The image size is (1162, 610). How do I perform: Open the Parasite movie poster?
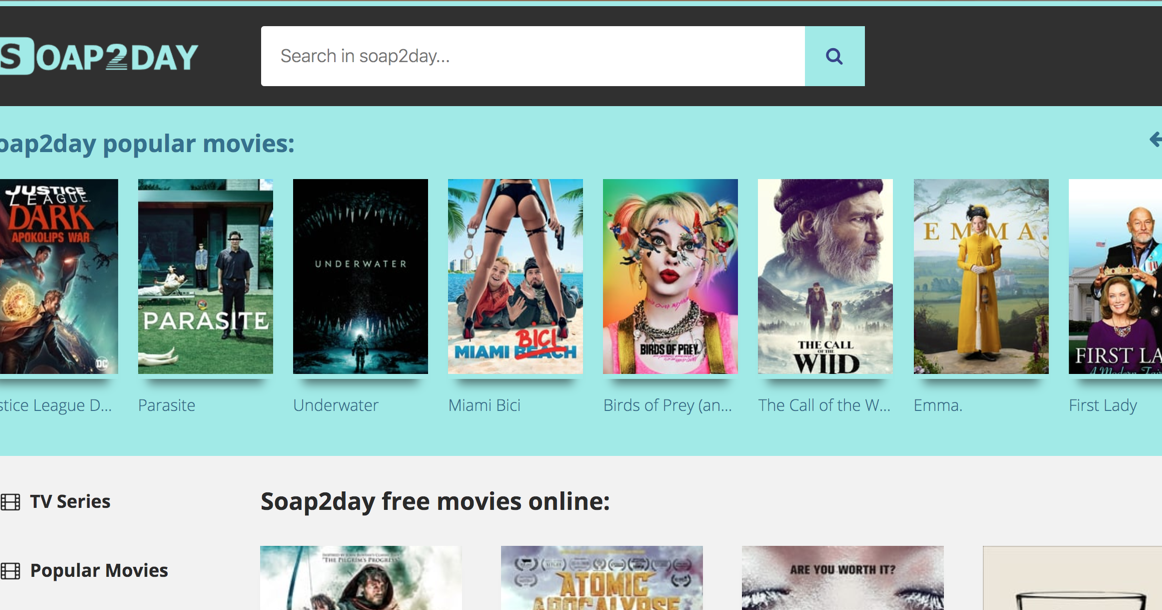pos(205,276)
